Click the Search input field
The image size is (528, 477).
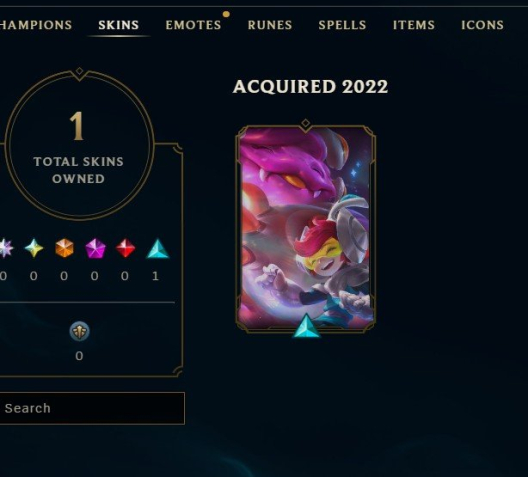click(92, 408)
